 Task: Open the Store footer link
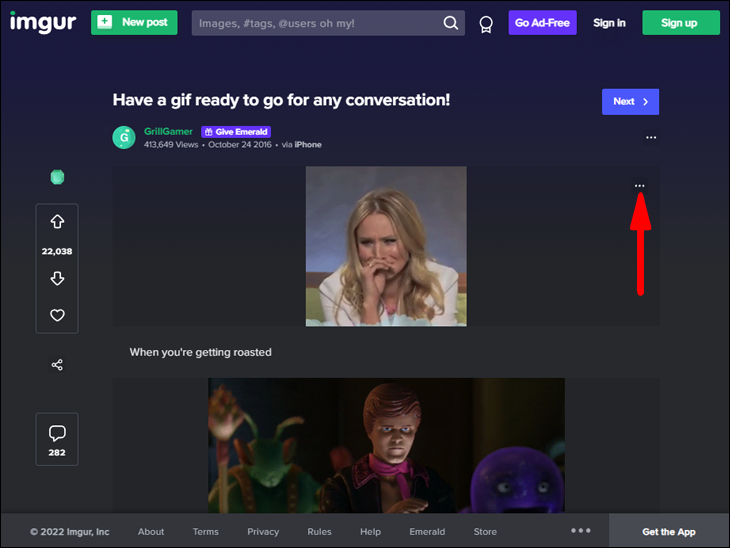click(x=485, y=531)
